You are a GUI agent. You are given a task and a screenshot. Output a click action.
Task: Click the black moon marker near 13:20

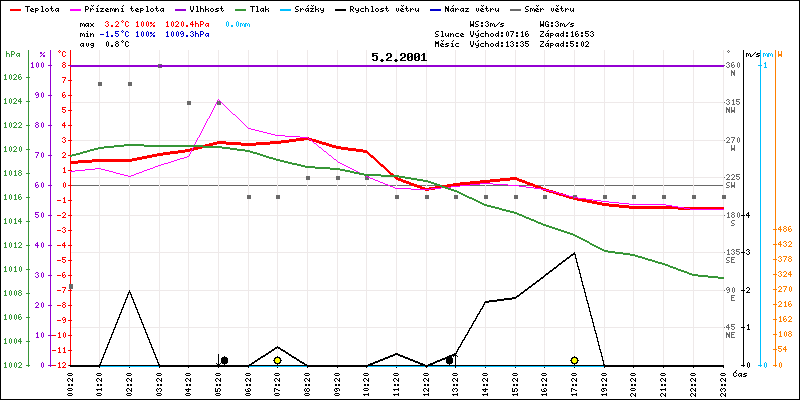click(450, 360)
